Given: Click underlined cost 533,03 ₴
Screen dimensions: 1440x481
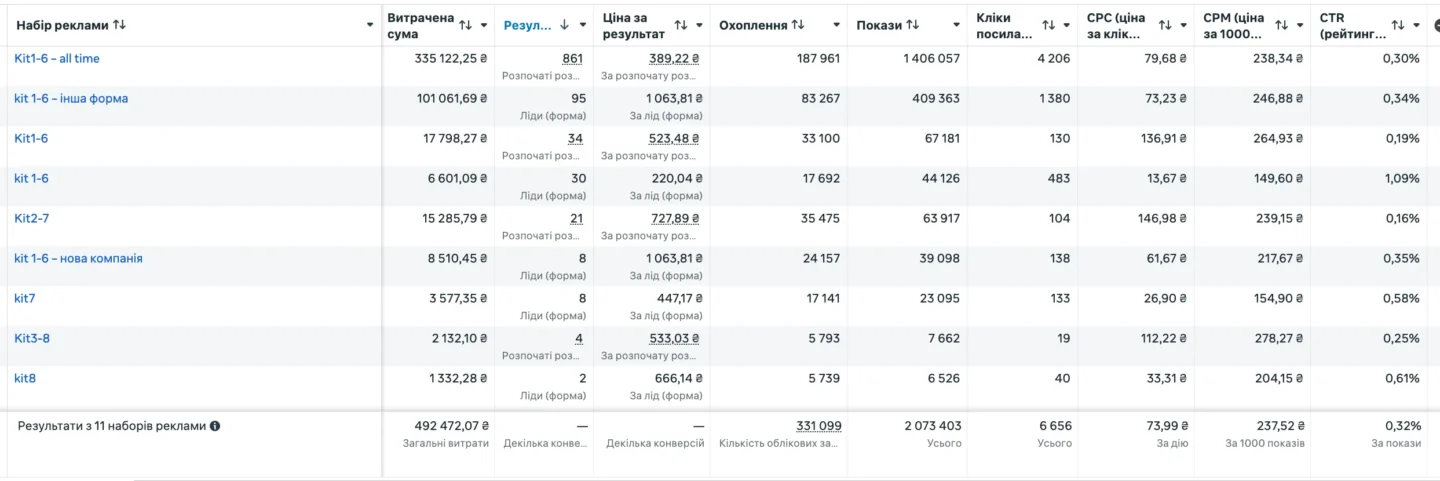Looking at the screenshot, I should (674, 339).
